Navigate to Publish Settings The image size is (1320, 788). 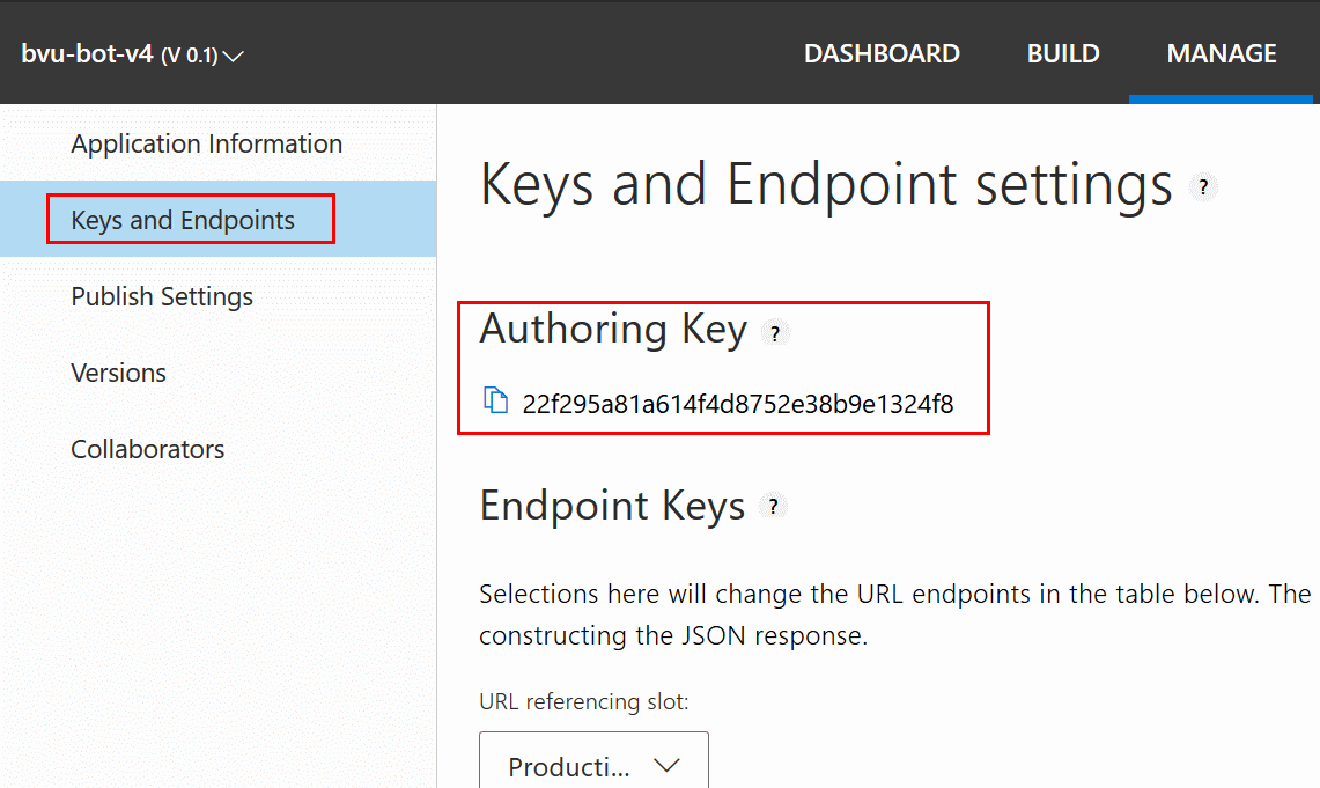click(x=162, y=297)
